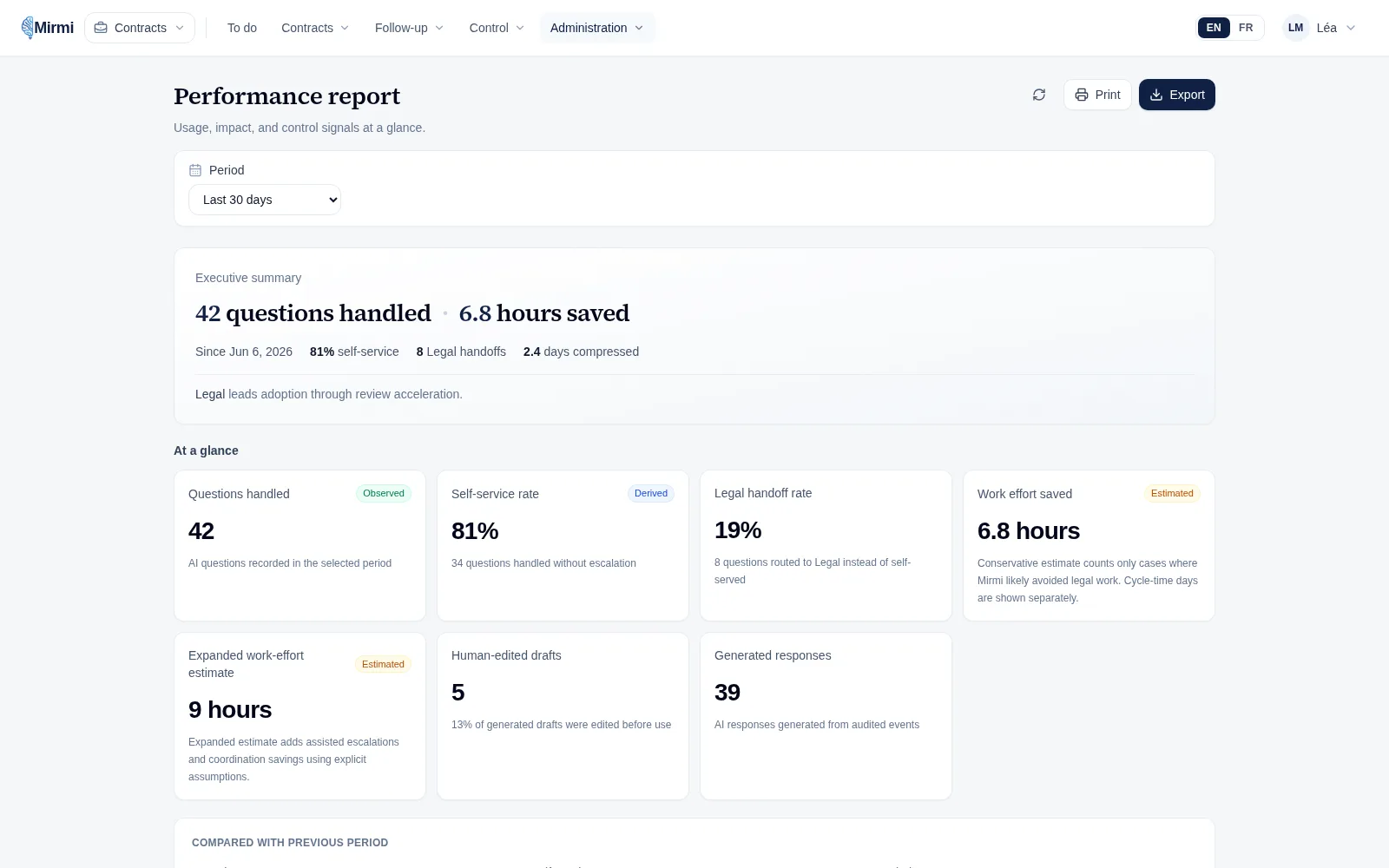Click the 81% self-service summary text

[354, 352]
